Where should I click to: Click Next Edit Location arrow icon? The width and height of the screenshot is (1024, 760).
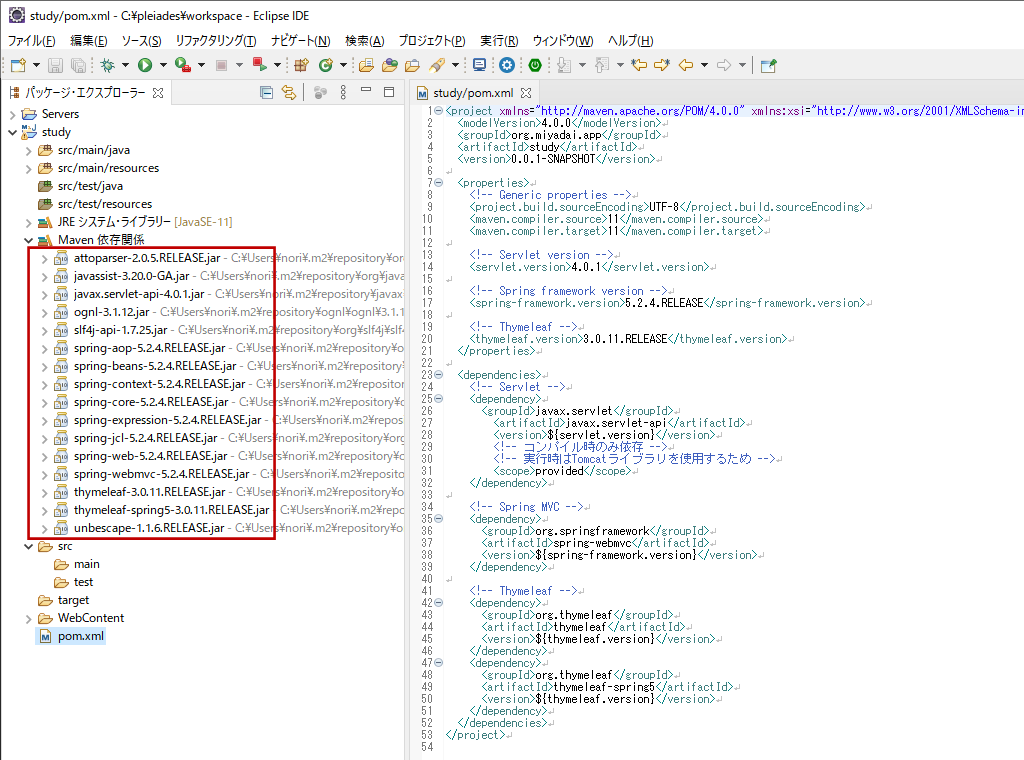click(662, 65)
